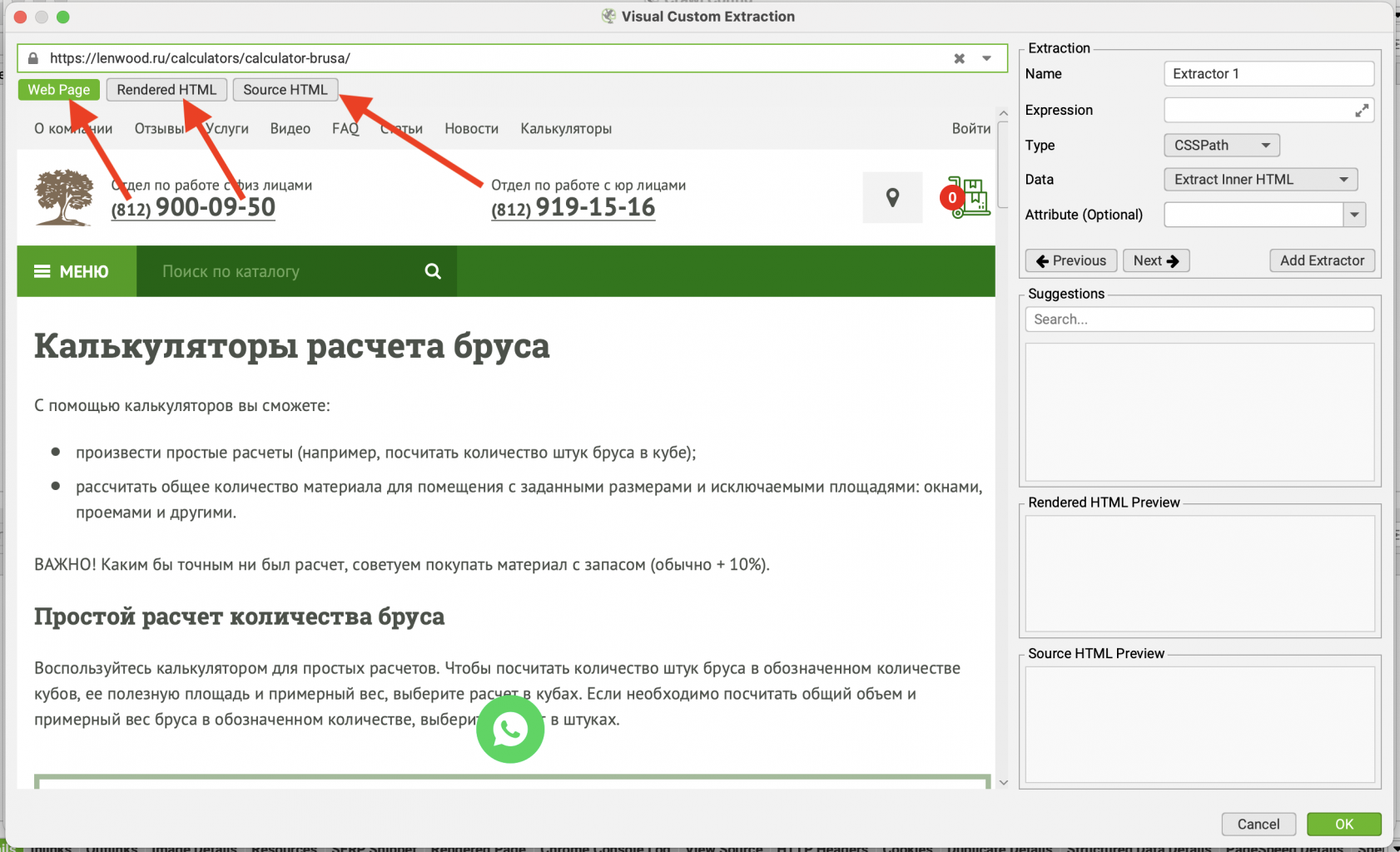Switch to the Source HTML tab
The width and height of the screenshot is (1400, 852).
click(285, 90)
